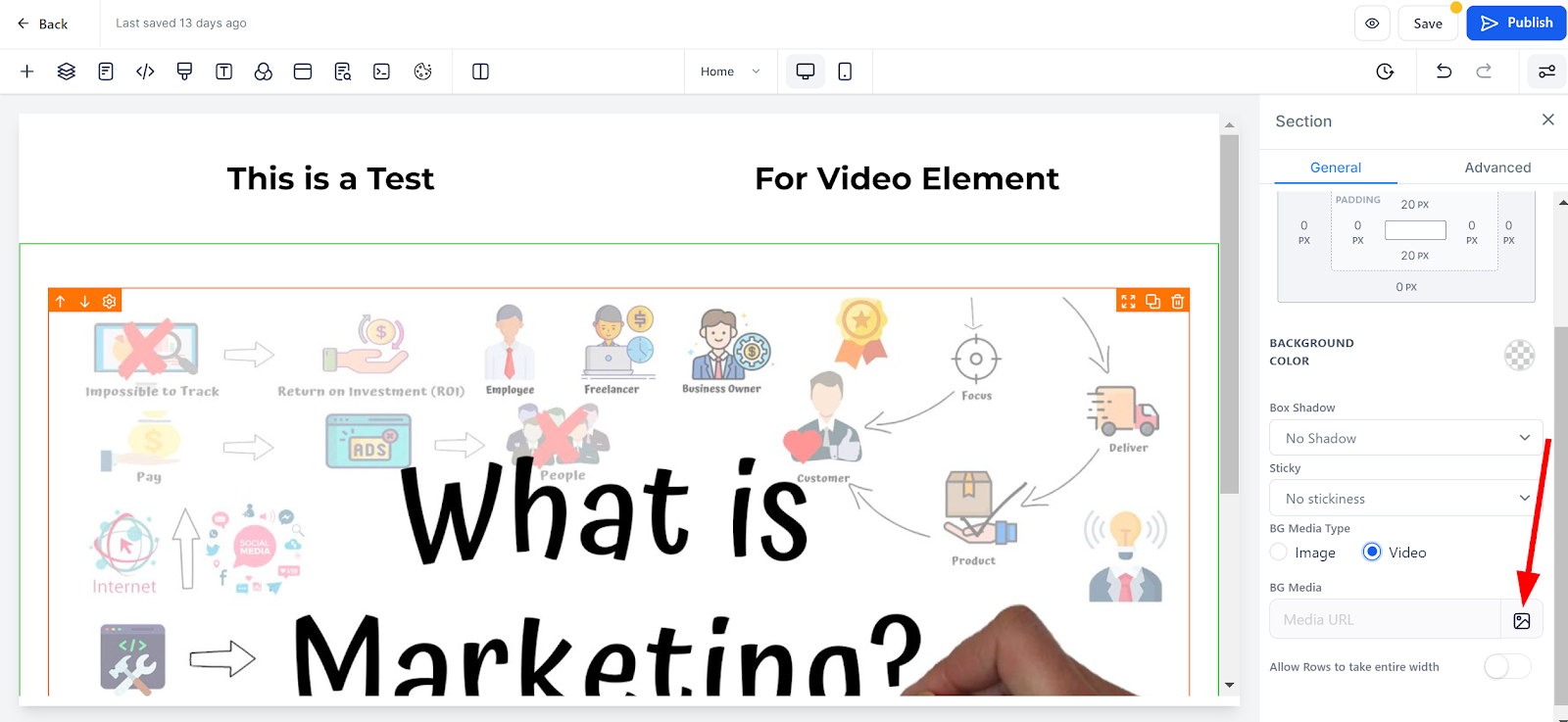Open the Box Shadow dropdown

(x=1406, y=438)
